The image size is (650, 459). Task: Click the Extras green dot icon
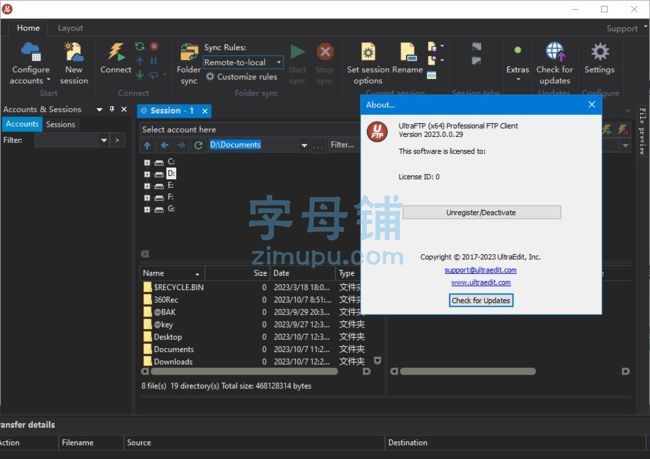[517, 50]
